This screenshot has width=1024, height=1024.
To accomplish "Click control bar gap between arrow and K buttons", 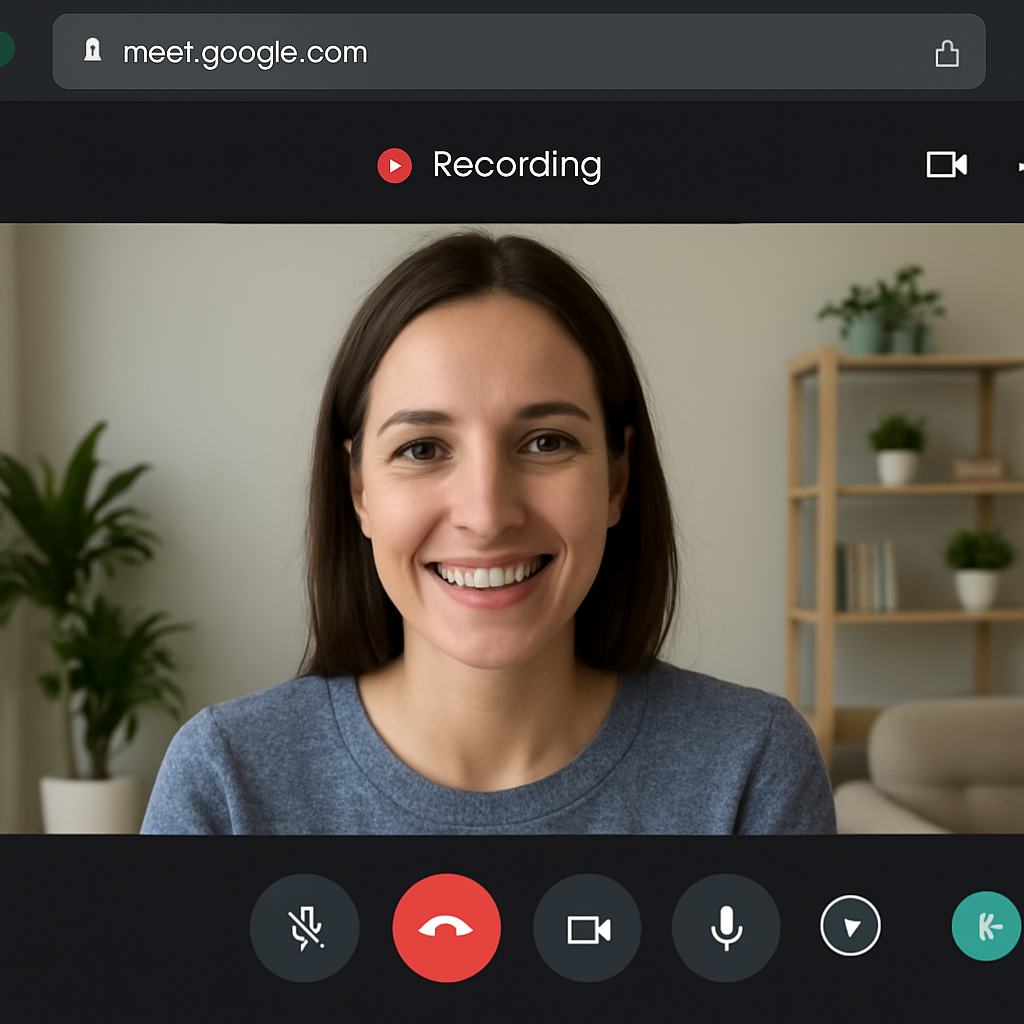I will click(x=916, y=928).
